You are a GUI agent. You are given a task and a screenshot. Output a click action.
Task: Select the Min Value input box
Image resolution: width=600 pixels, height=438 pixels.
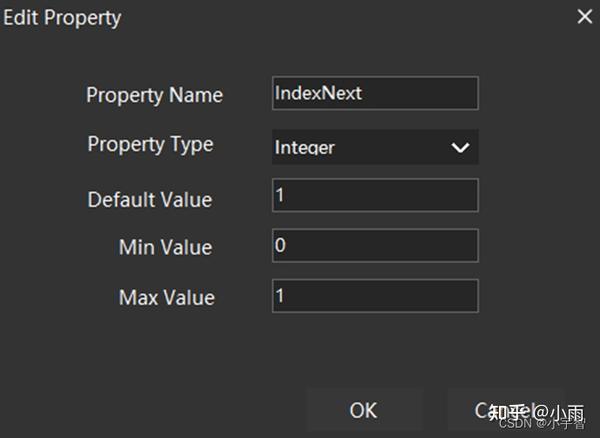pyautogui.click(x=375, y=245)
